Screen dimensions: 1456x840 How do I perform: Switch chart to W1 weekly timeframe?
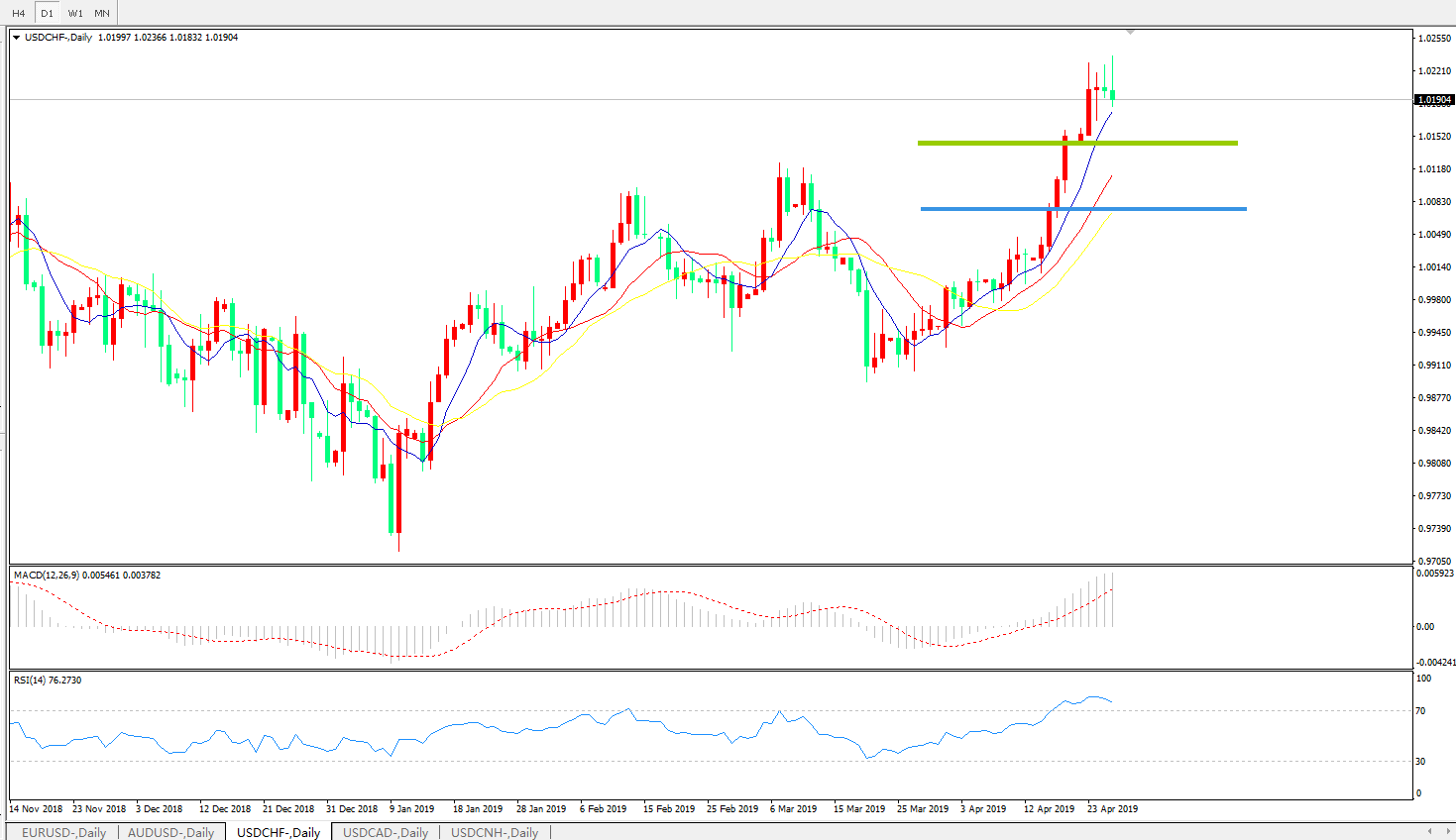click(x=75, y=13)
